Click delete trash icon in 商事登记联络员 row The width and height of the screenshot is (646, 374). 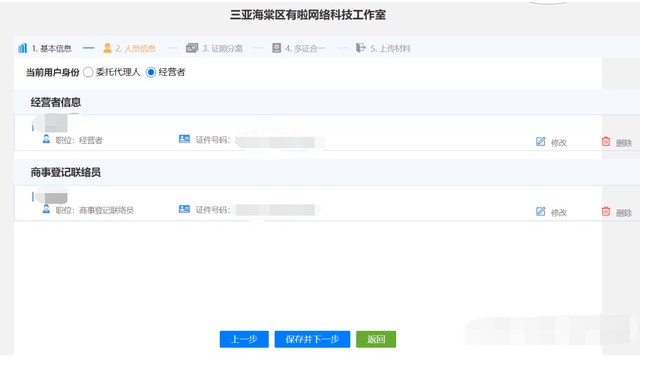pyautogui.click(x=606, y=212)
